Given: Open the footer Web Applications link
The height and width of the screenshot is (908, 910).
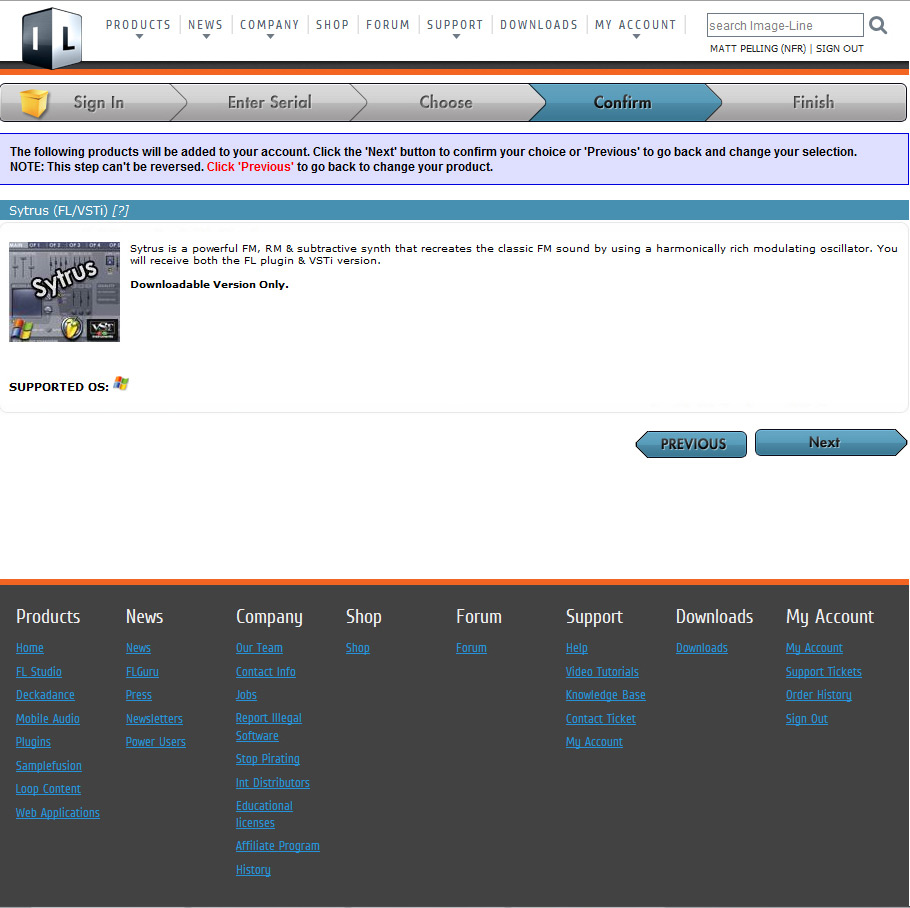Looking at the screenshot, I should [x=57, y=813].
